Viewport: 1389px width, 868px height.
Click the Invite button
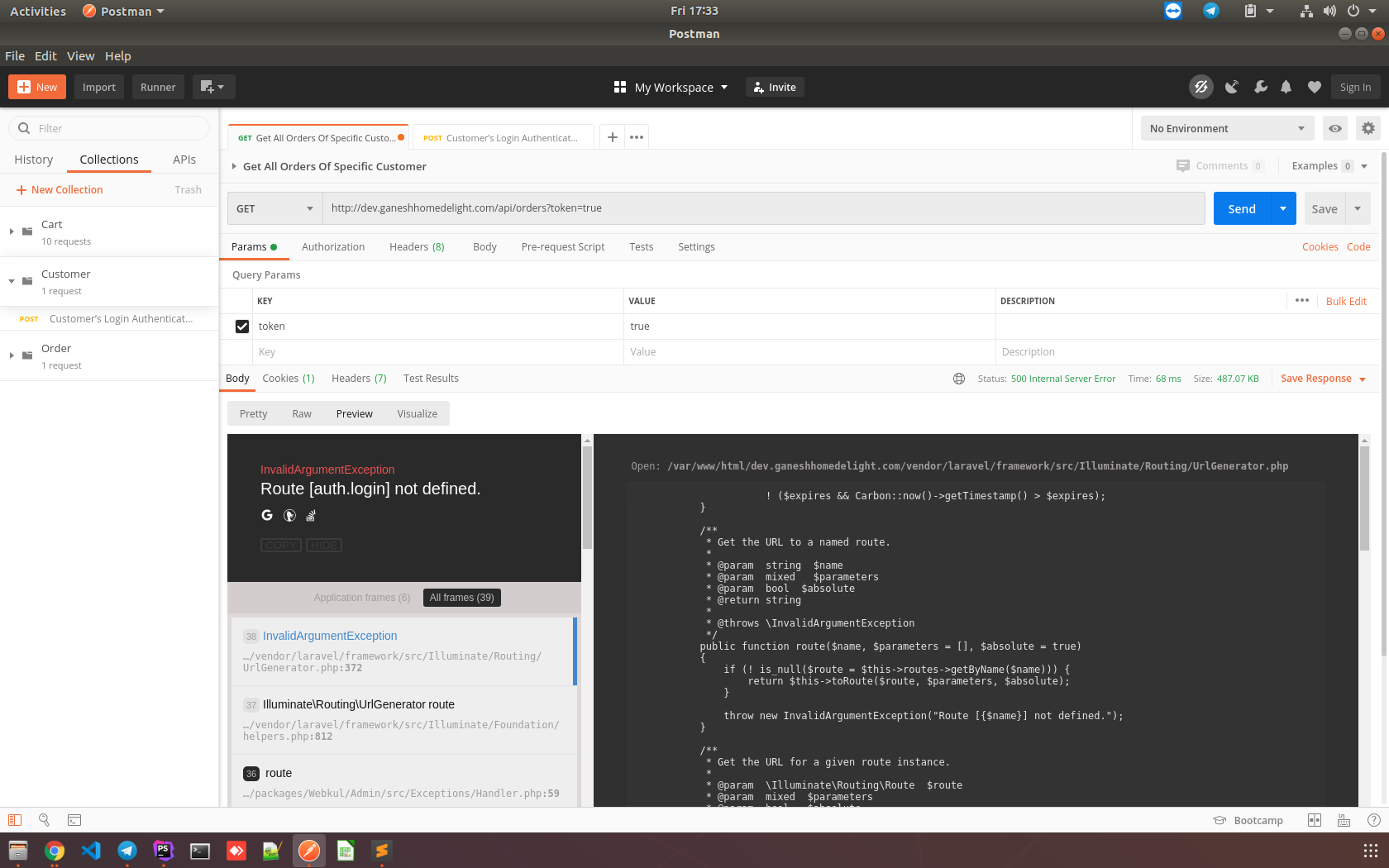coord(775,87)
